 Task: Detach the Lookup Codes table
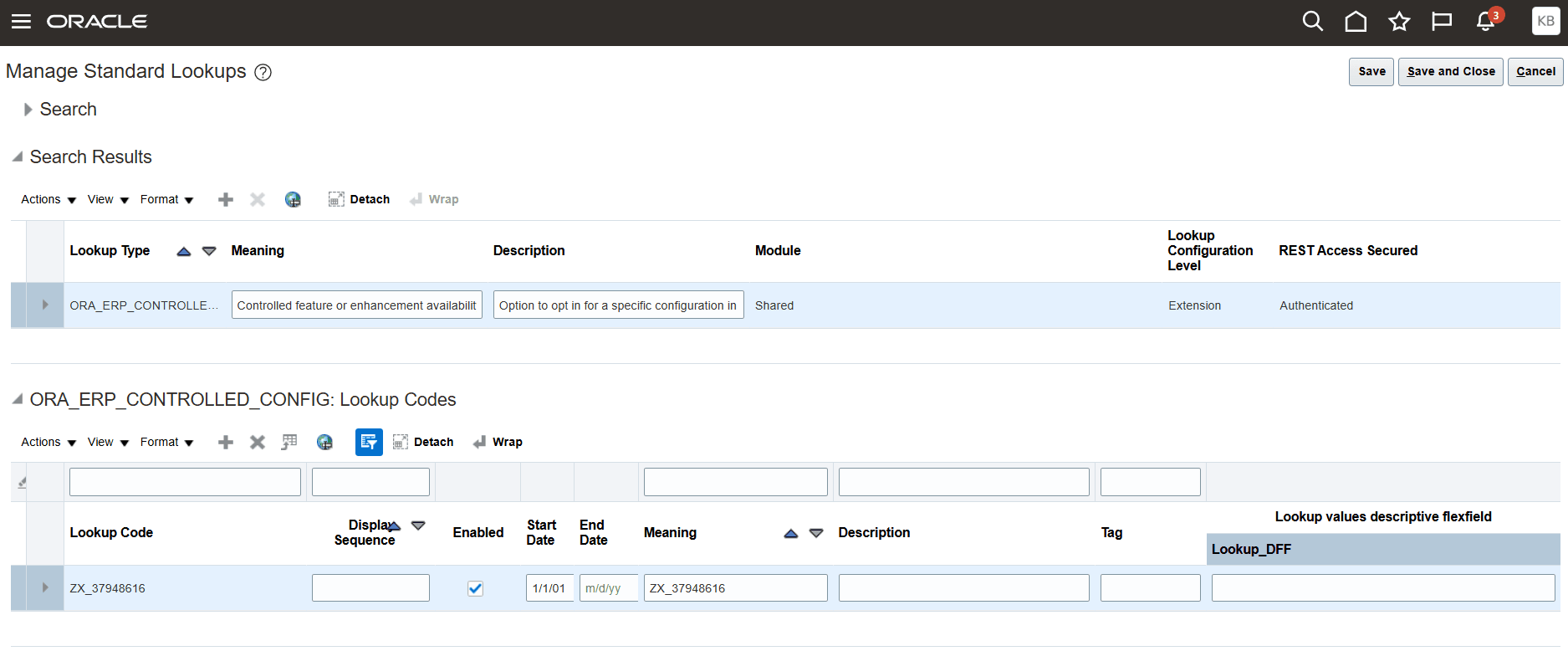[423, 442]
